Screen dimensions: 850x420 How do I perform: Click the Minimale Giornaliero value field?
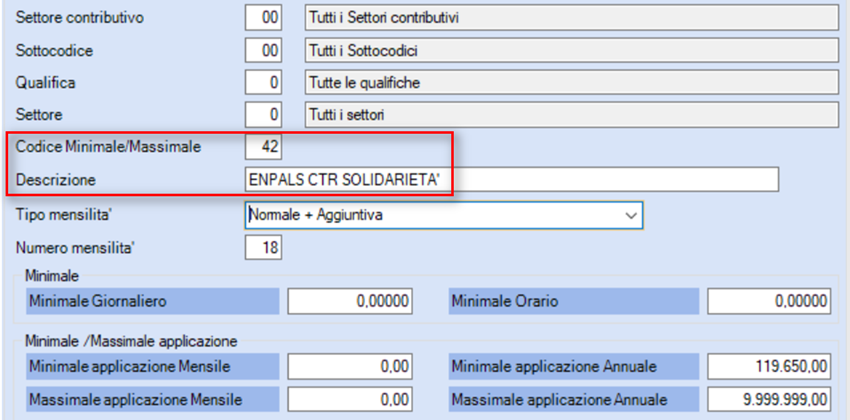pyautogui.click(x=350, y=301)
